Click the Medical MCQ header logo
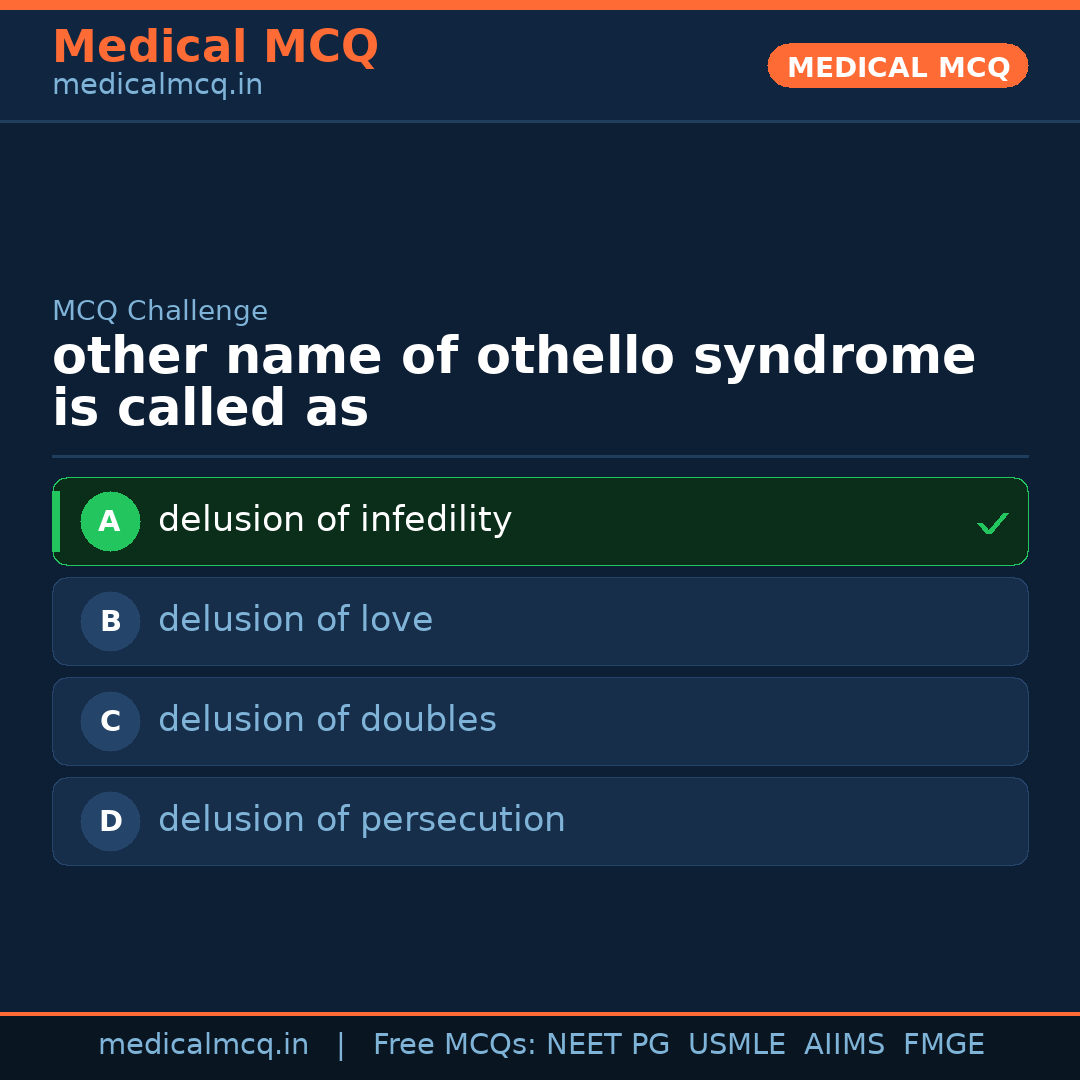 pyautogui.click(x=215, y=47)
